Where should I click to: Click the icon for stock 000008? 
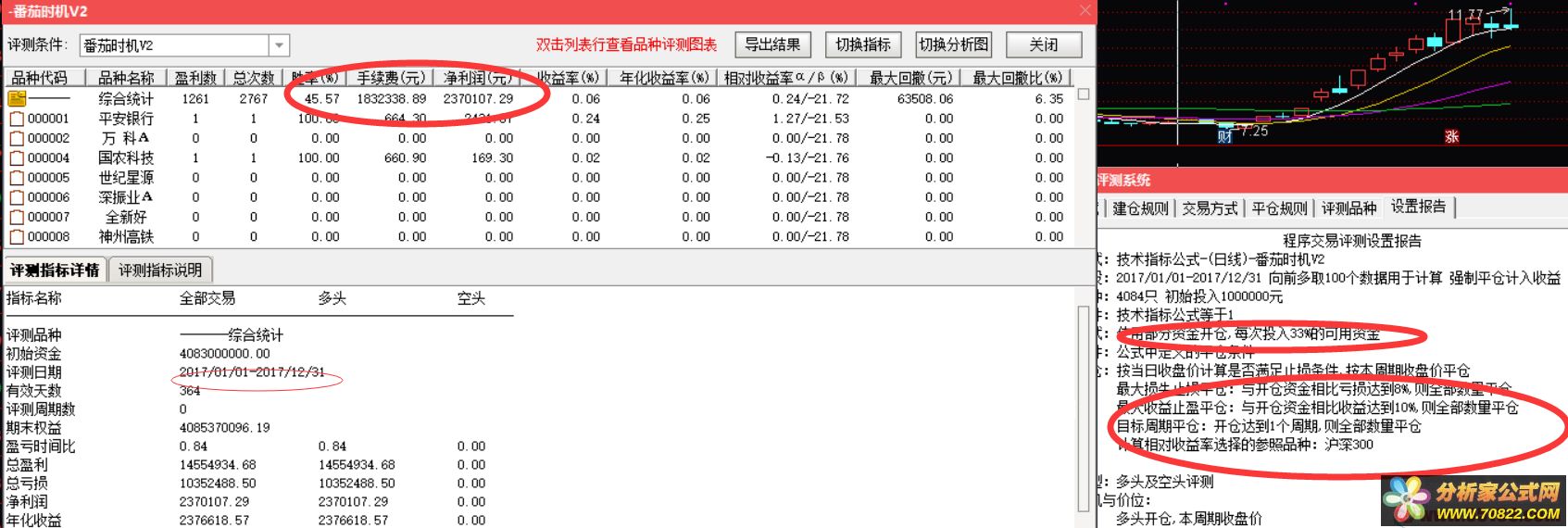coord(17,236)
